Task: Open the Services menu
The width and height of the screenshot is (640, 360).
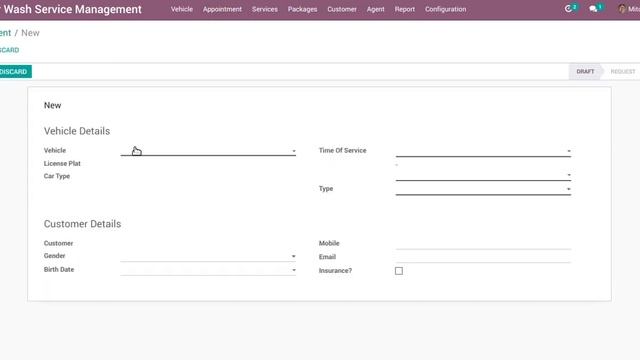Action: [x=264, y=9]
